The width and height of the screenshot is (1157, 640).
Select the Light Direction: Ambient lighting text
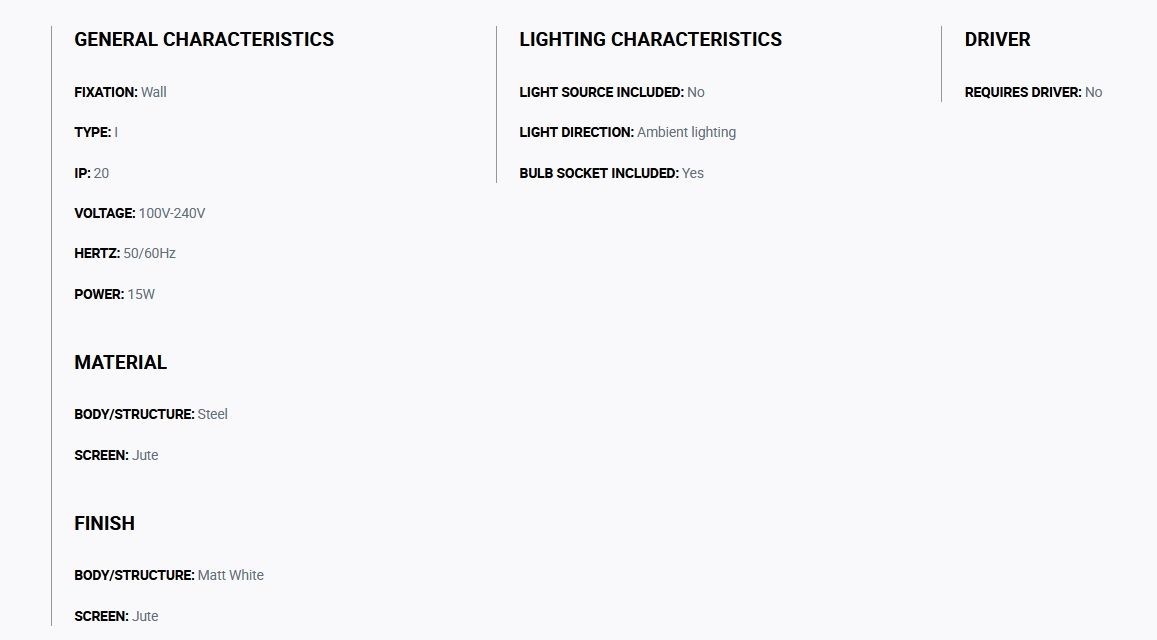(x=627, y=133)
